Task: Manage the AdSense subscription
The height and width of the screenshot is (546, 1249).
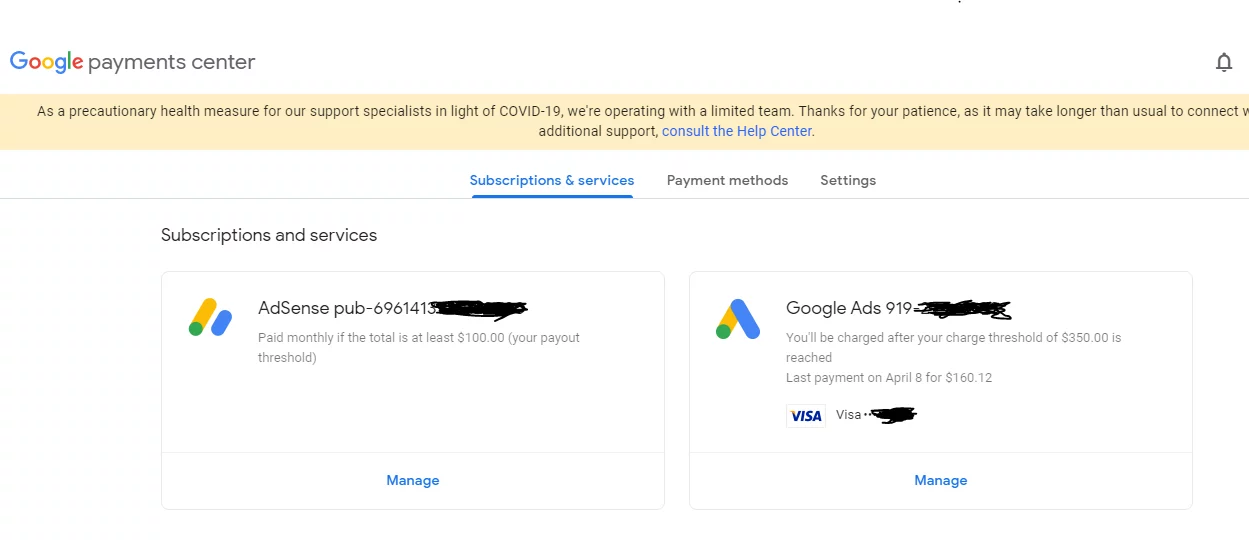Action: [413, 480]
